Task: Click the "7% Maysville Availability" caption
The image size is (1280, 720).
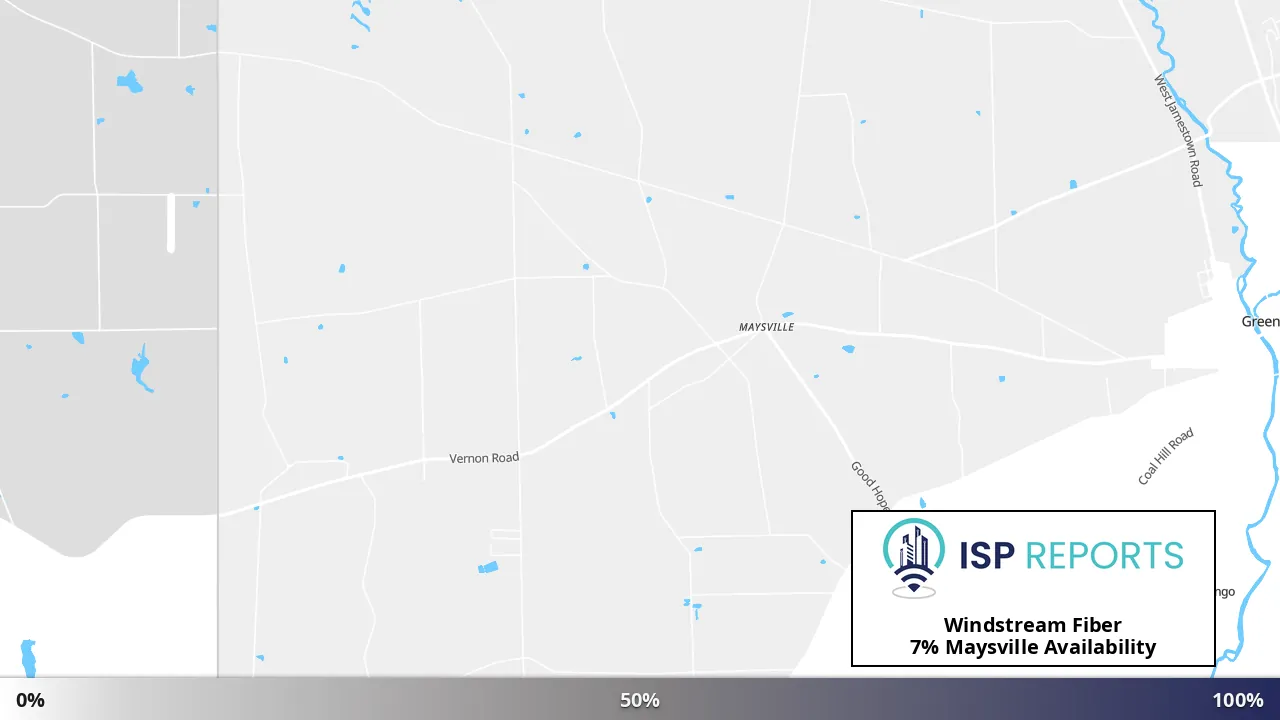Action: [x=1033, y=647]
